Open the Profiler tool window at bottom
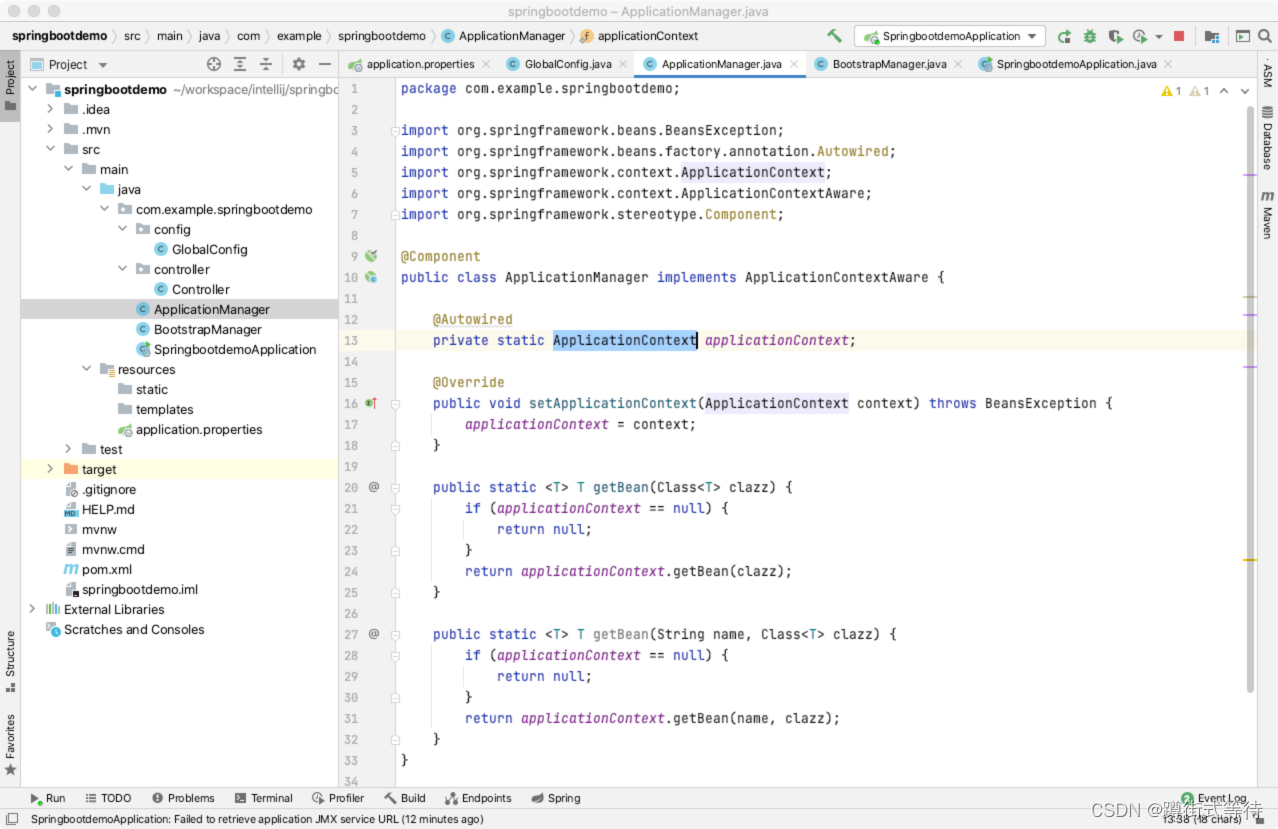The image size is (1278, 829). 338,798
